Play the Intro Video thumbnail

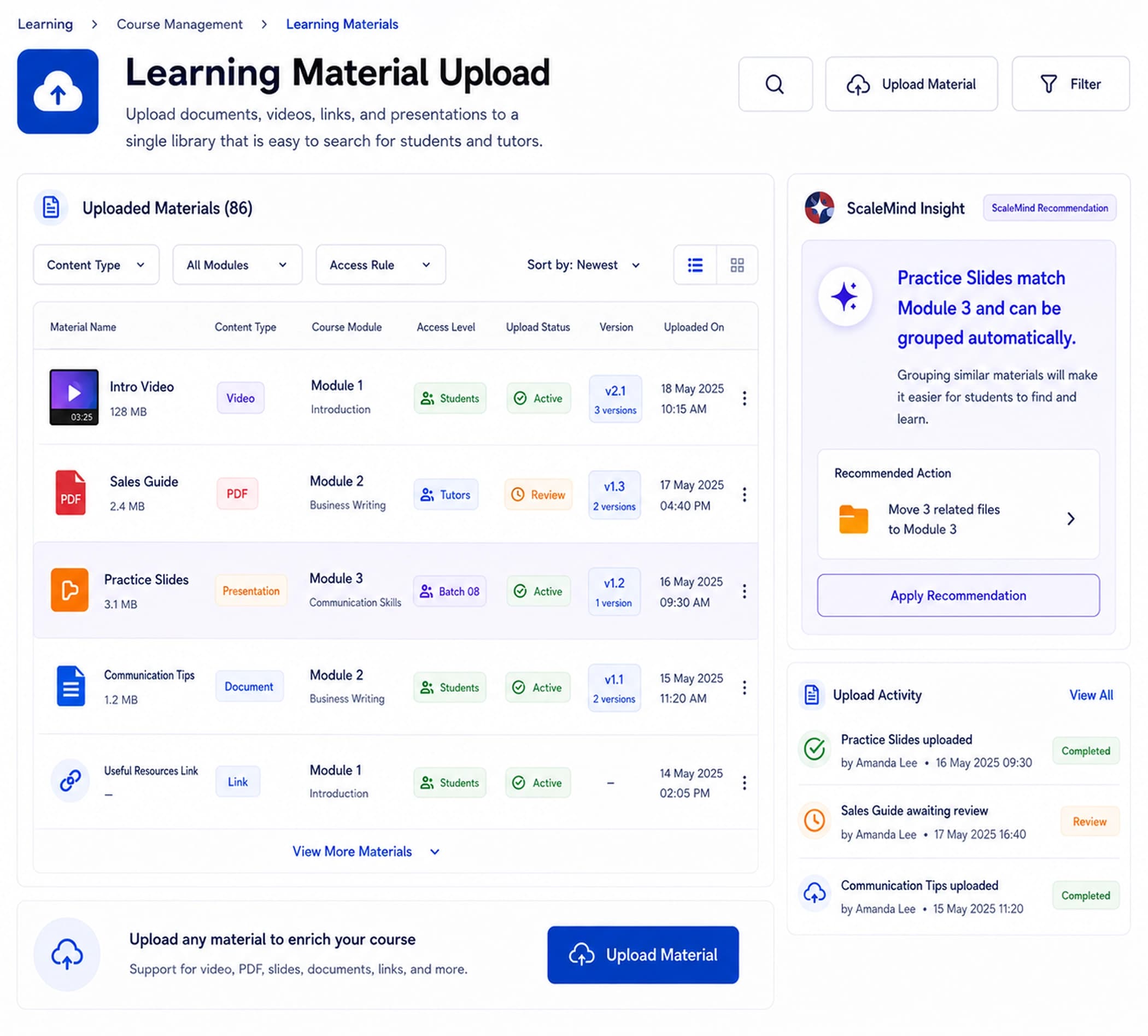74,397
